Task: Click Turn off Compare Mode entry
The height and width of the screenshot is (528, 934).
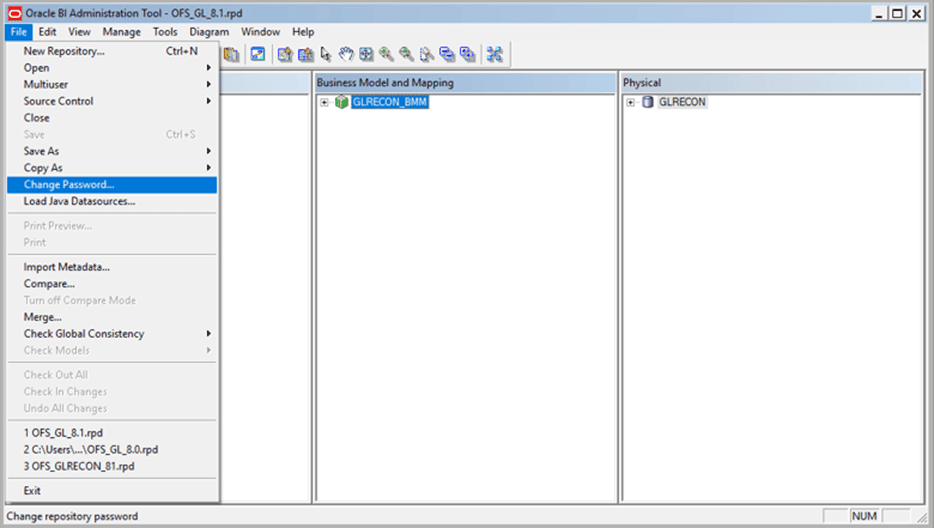Action: [112, 300]
